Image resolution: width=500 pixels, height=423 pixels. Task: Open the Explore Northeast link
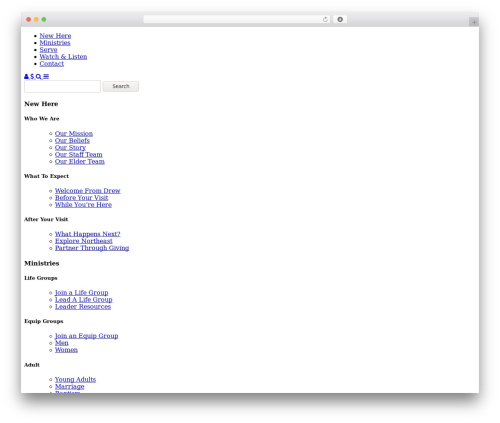click(84, 241)
